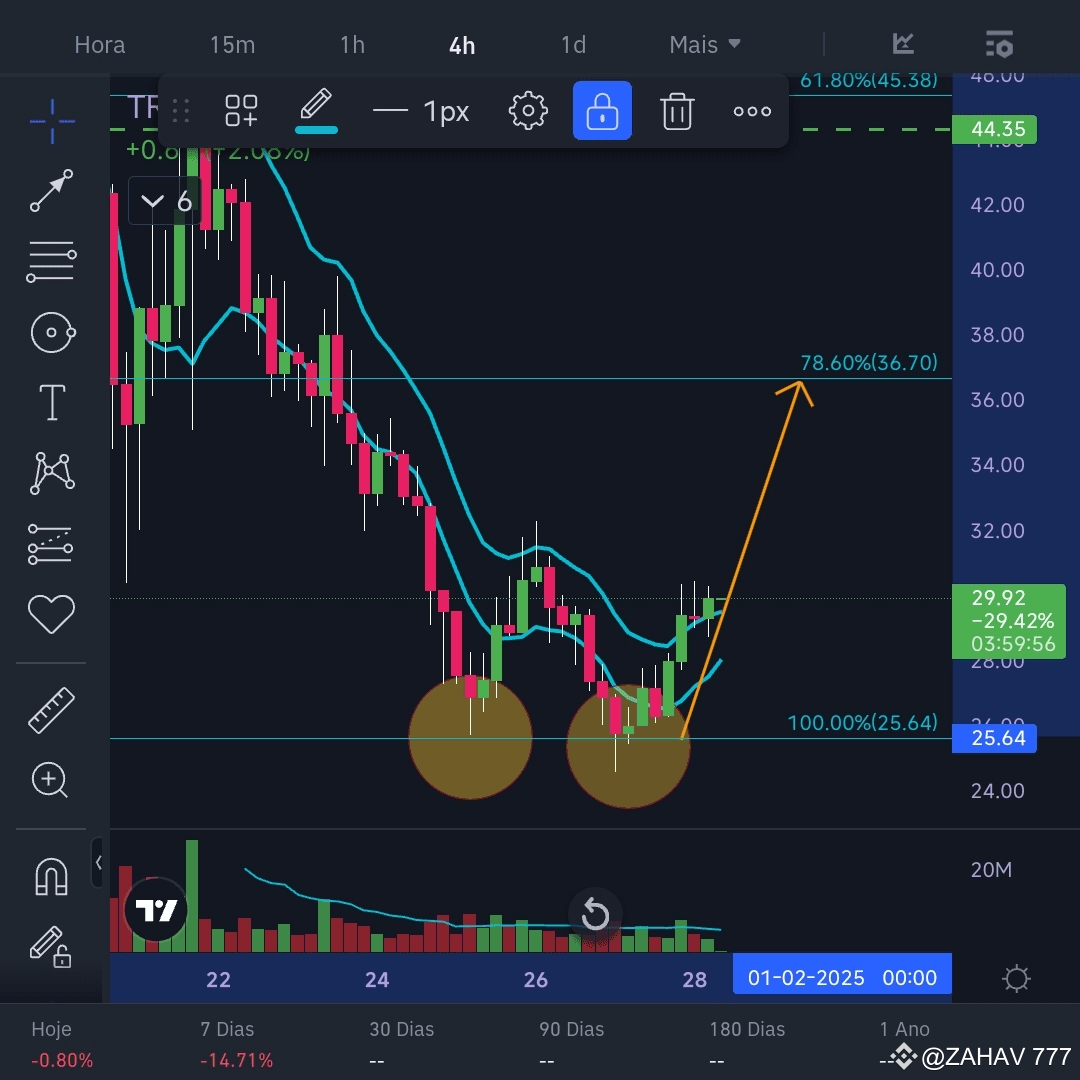Switch to the 1d timeframe
Image resolution: width=1080 pixels, height=1080 pixels.
(573, 45)
